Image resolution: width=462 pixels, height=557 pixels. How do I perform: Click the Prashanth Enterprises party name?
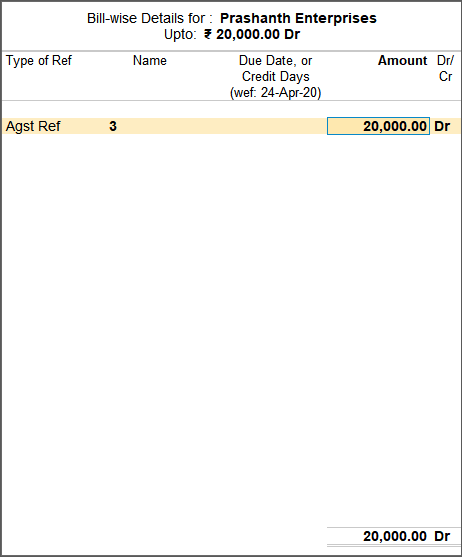pos(298,18)
